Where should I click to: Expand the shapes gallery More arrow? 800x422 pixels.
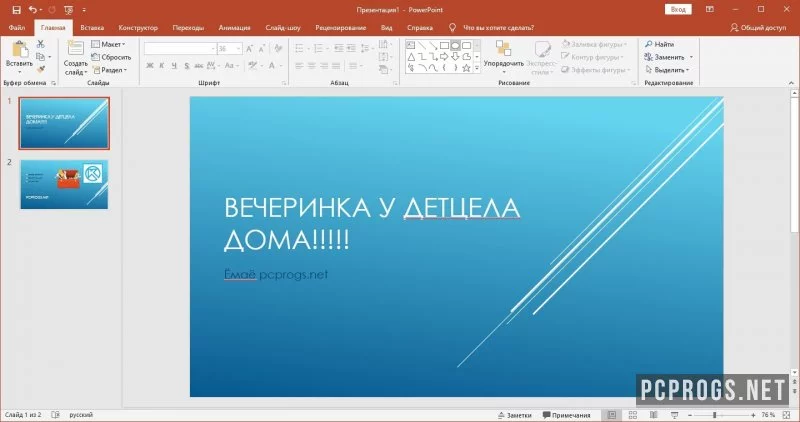(477, 68)
